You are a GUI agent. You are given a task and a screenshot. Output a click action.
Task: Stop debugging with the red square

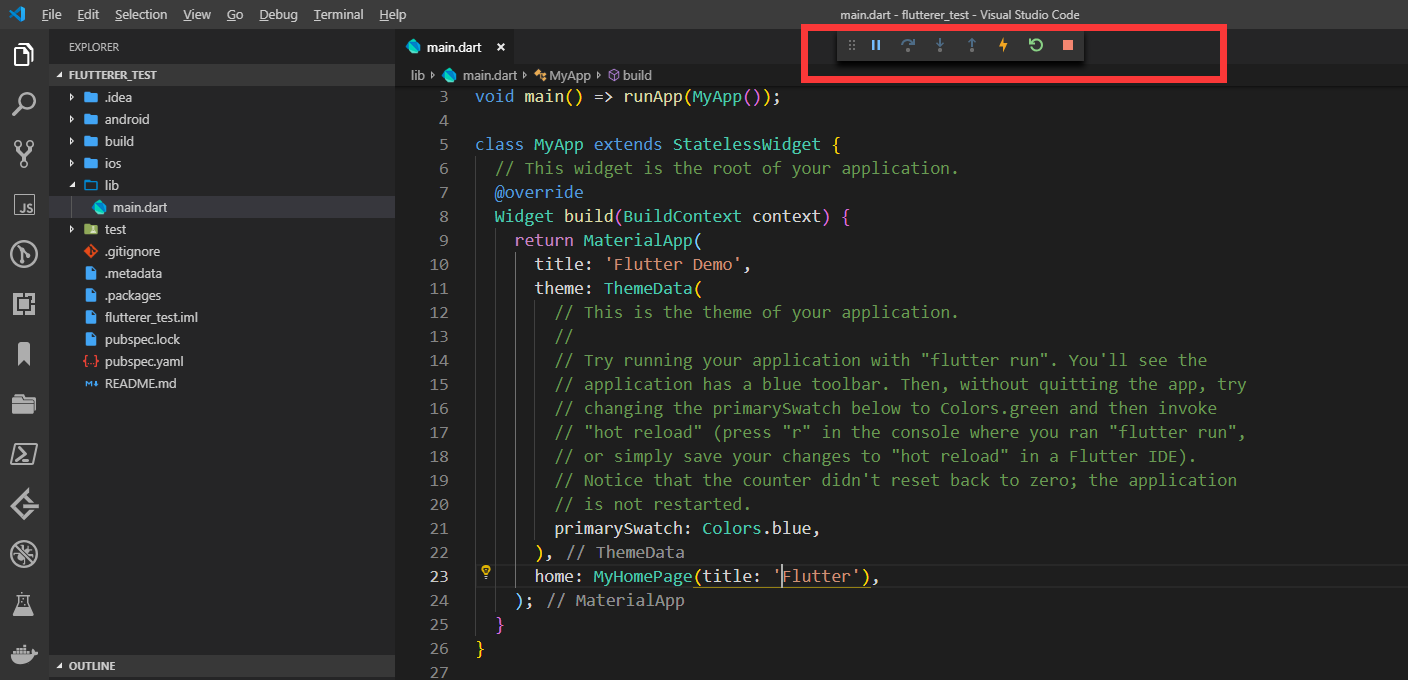[x=1068, y=45]
